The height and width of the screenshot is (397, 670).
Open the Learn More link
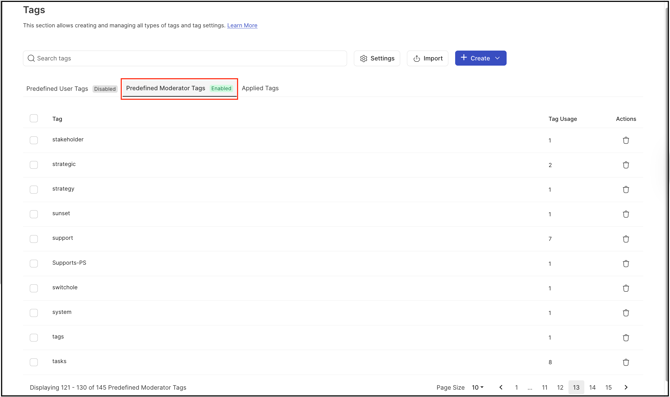coord(242,26)
